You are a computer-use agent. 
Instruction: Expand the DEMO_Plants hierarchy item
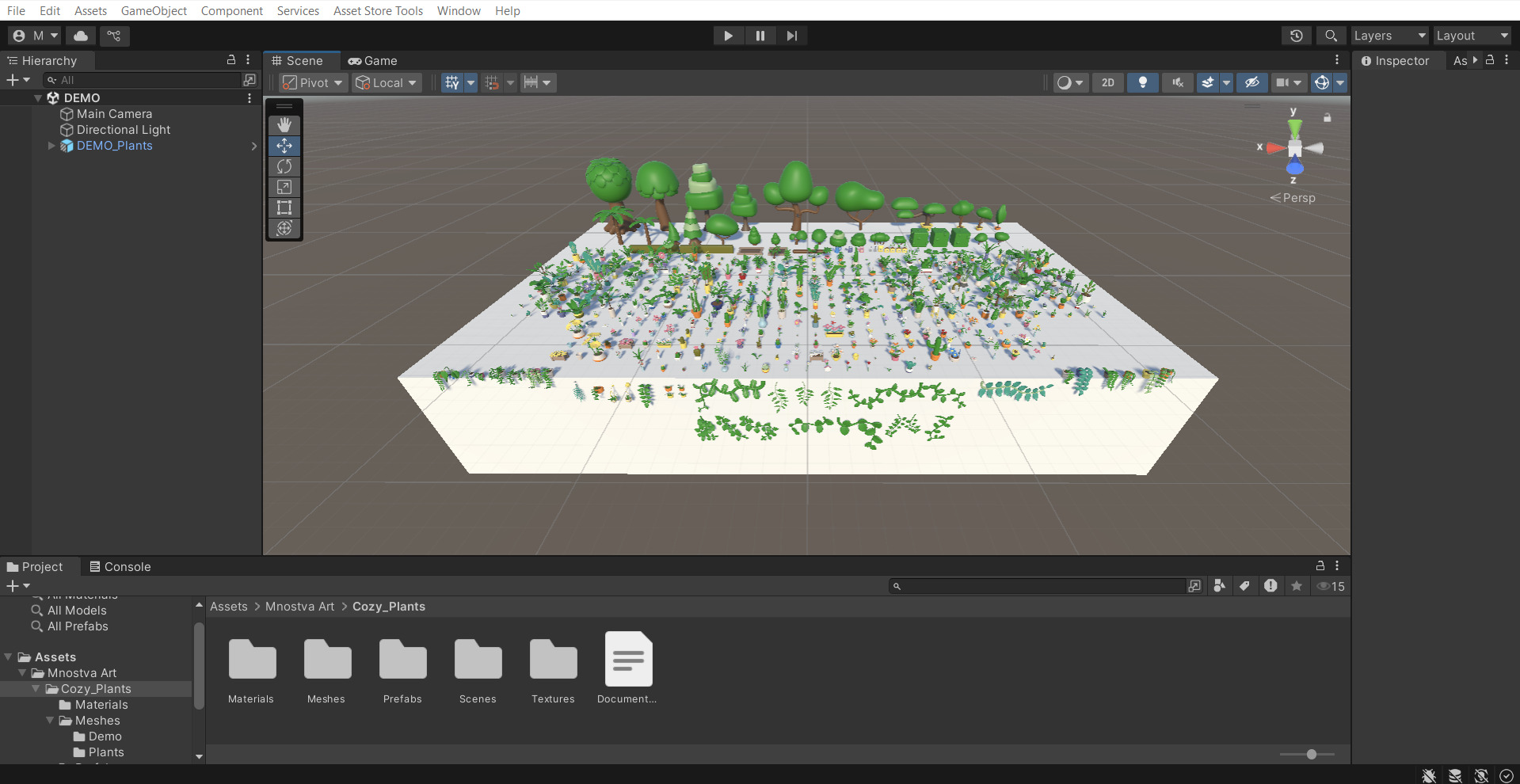[x=51, y=146]
